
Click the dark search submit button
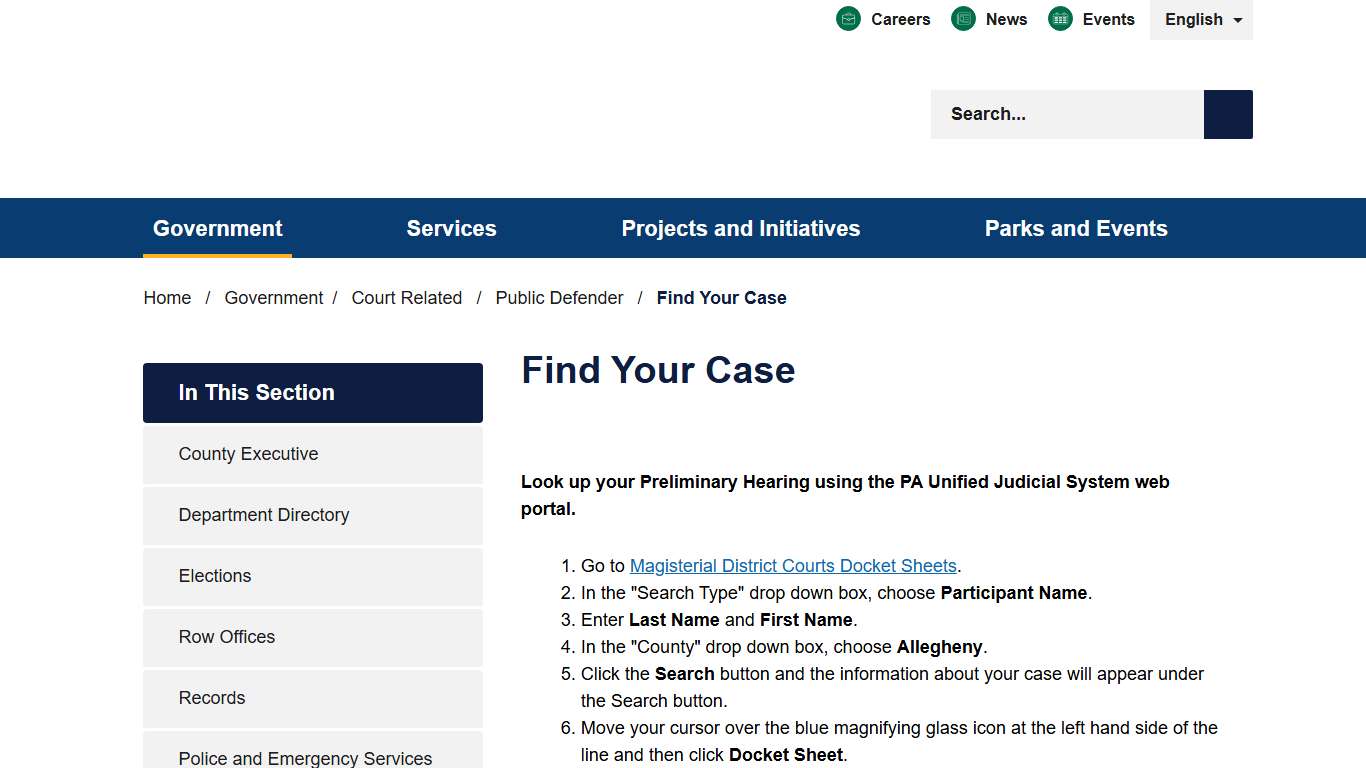1227,114
